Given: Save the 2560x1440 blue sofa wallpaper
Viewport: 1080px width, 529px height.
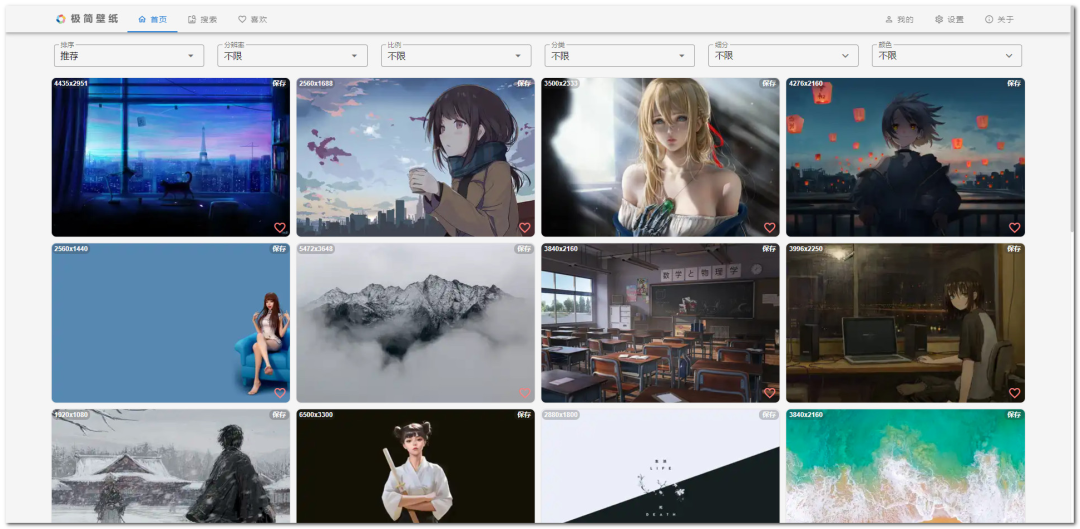Looking at the screenshot, I should point(279,249).
